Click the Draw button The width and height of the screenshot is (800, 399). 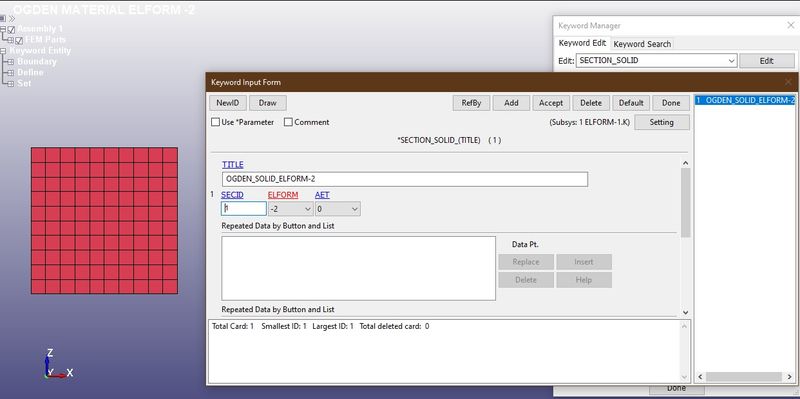coord(267,103)
